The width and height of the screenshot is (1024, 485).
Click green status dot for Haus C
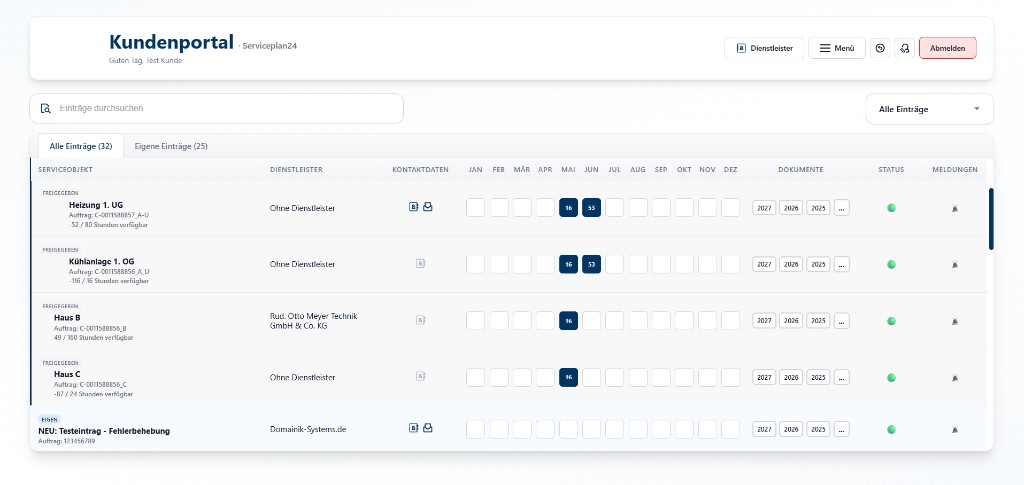pyautogui.click(x=891, y=377)
